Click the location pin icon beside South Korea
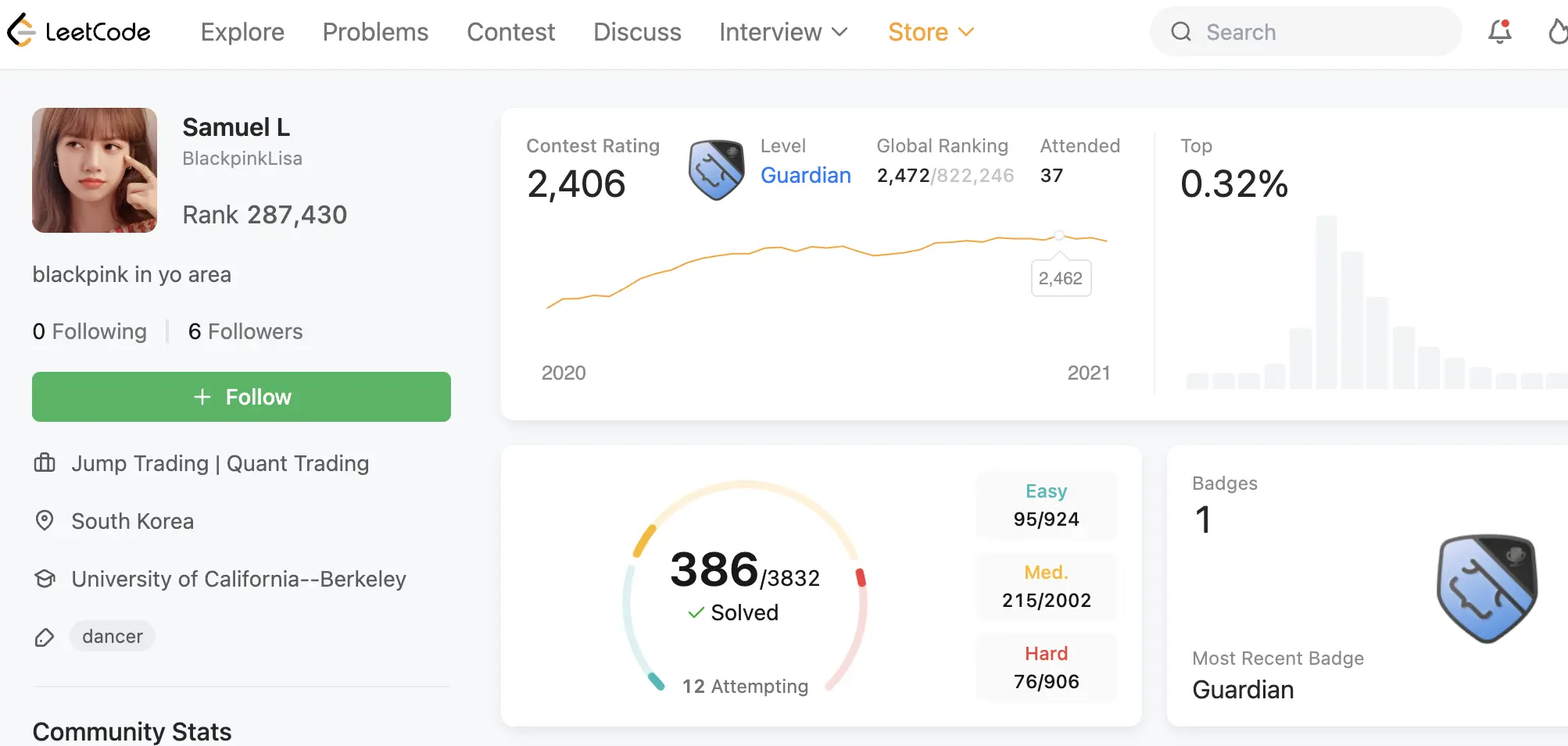The image size is (1568, 746). click(x=45, y=520)
